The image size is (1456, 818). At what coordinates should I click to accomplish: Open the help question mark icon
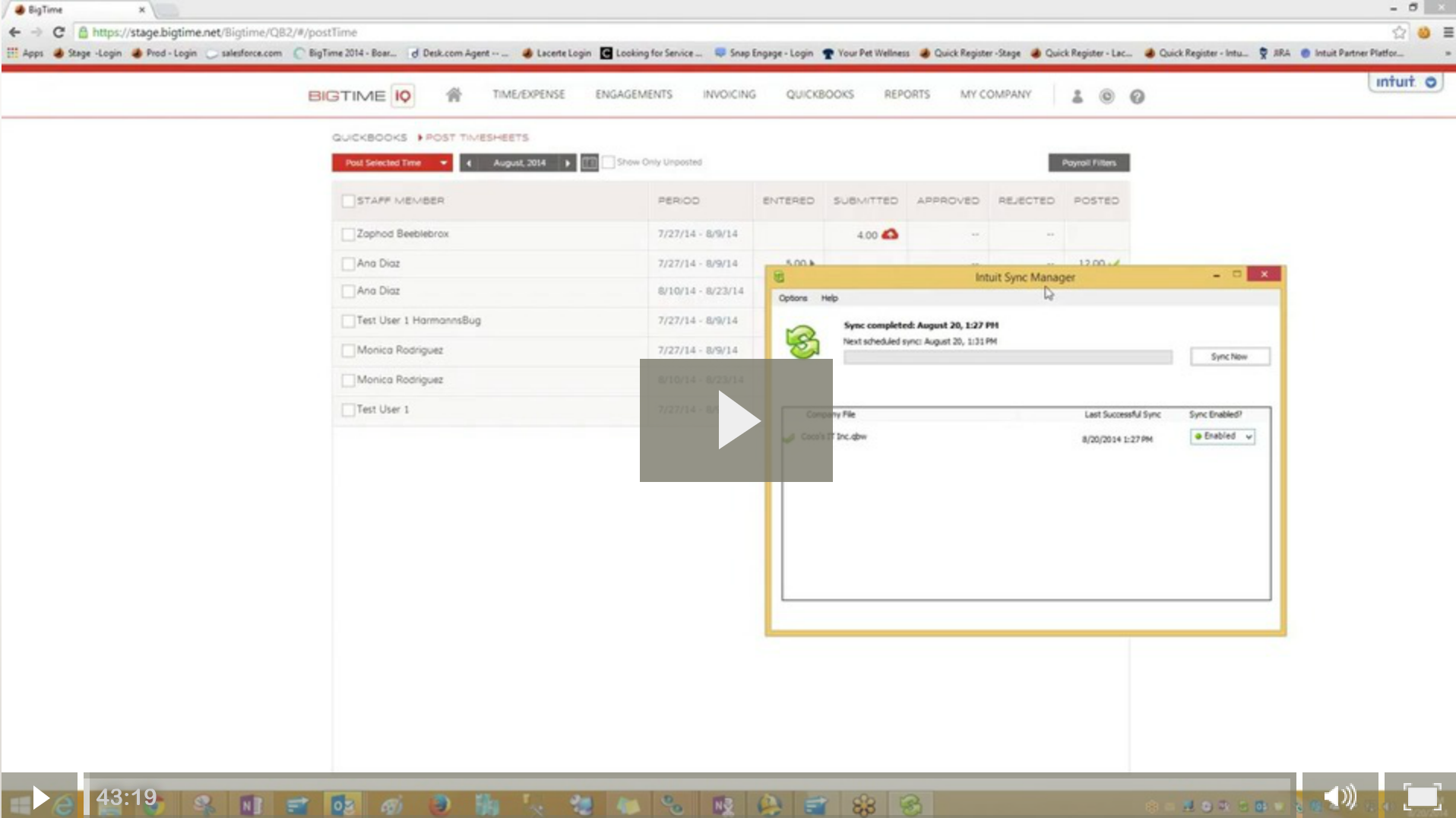[x=1137, y=97]
